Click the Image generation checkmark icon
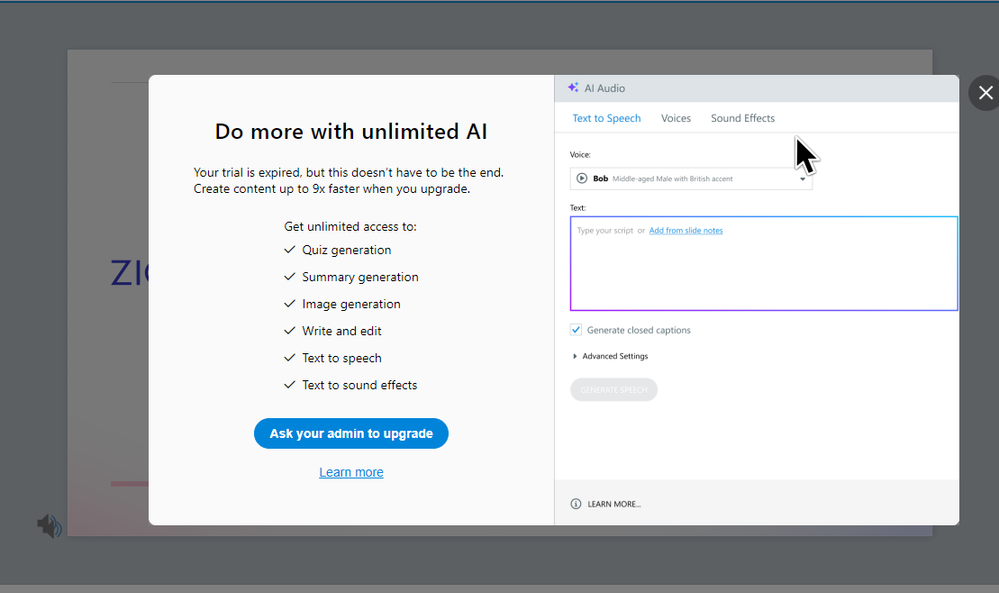 [x=290, y=304]
